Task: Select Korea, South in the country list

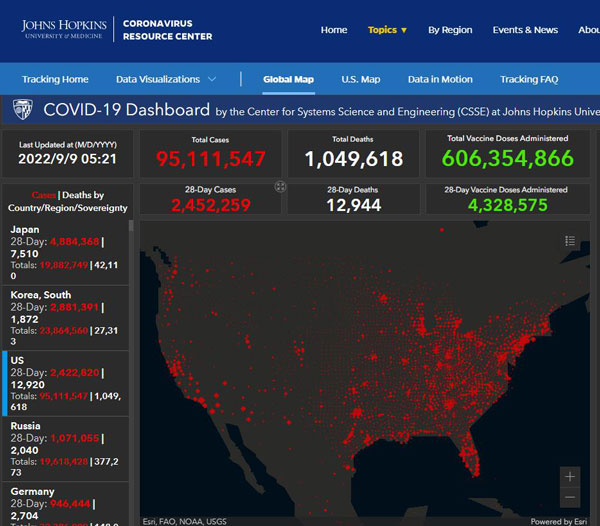Action: coord(65,318)
